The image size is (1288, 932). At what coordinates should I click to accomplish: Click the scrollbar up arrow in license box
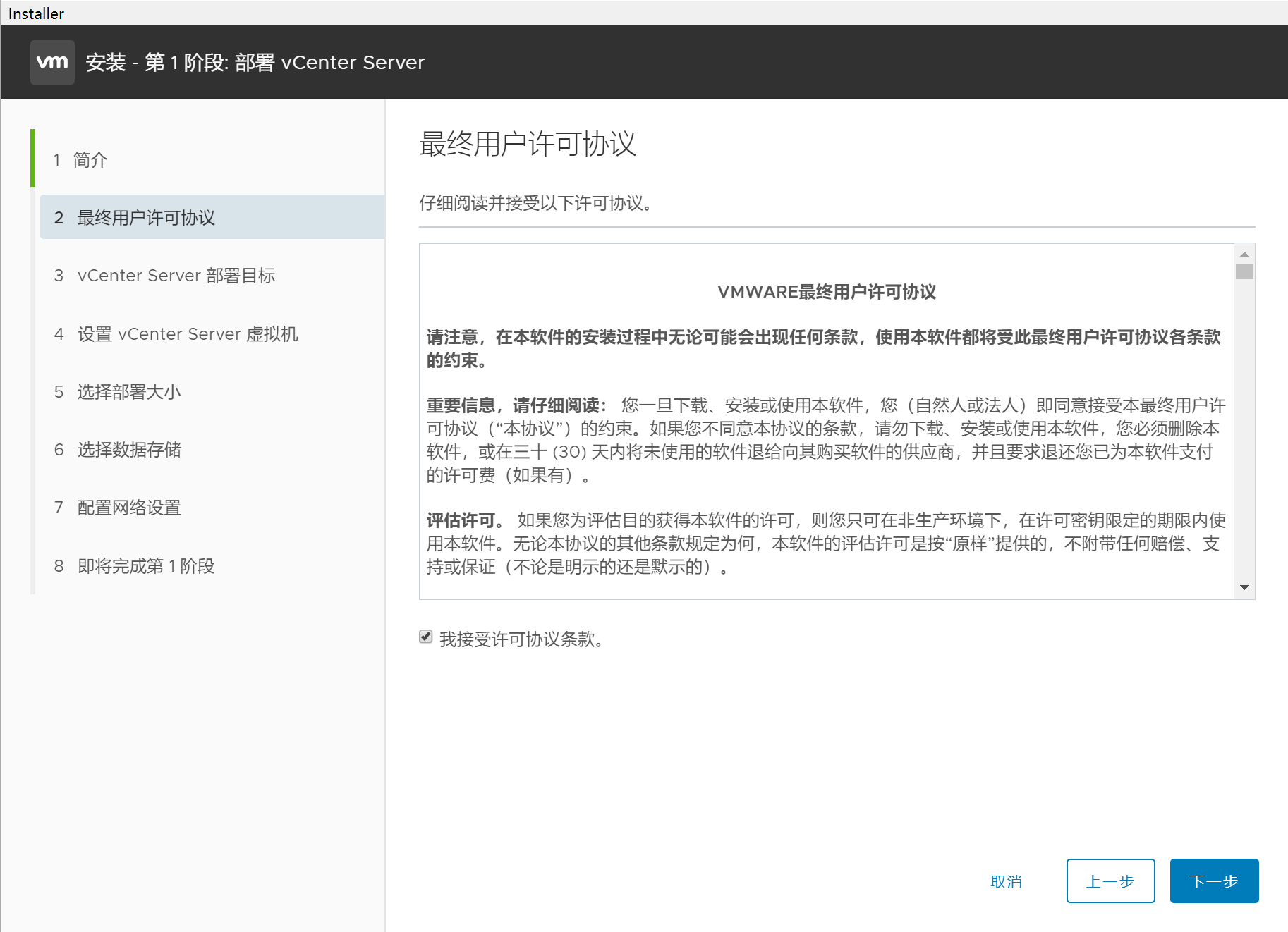(x=1244, y=254)
